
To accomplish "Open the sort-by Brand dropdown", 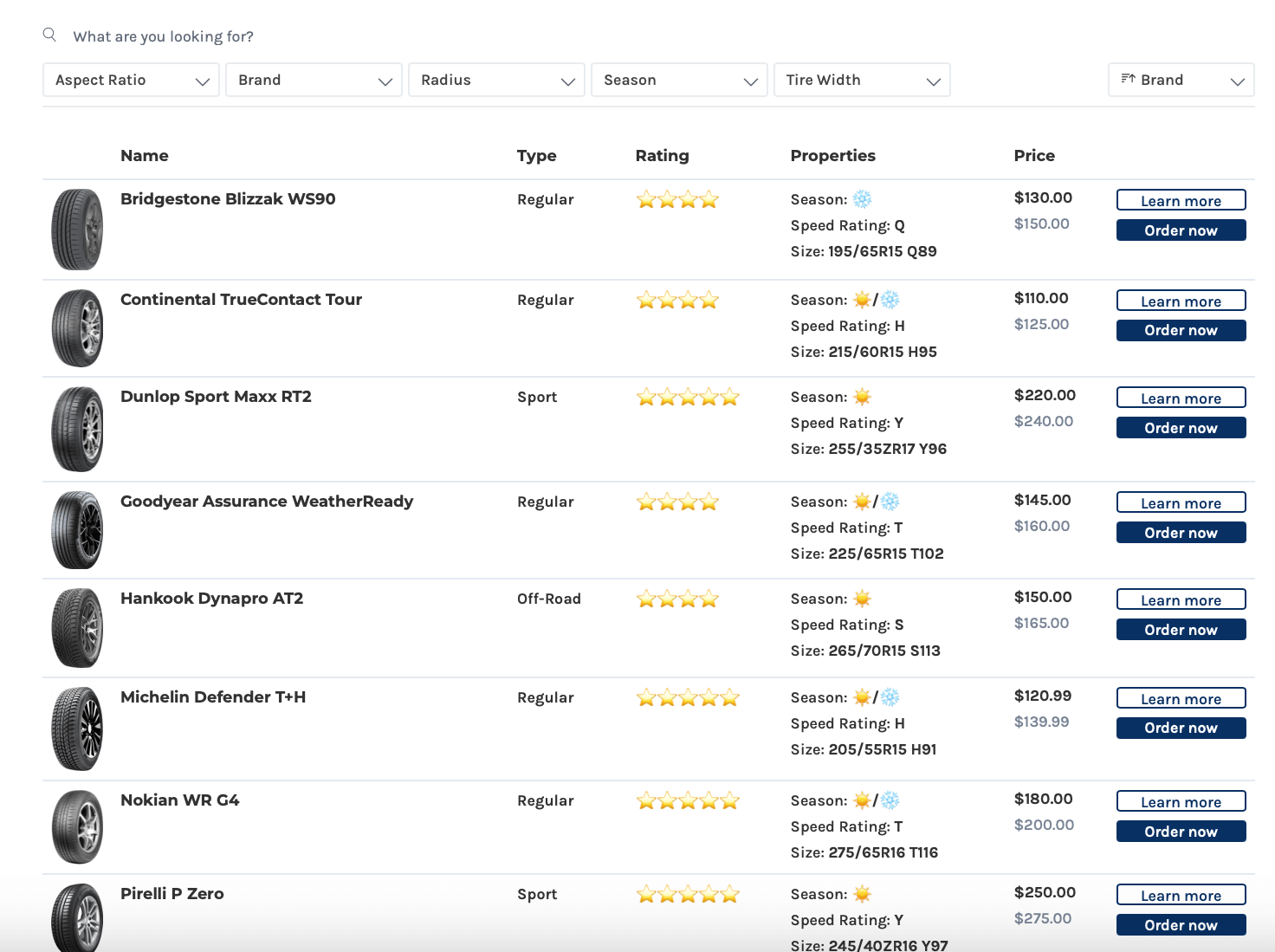I will 1181,80.
